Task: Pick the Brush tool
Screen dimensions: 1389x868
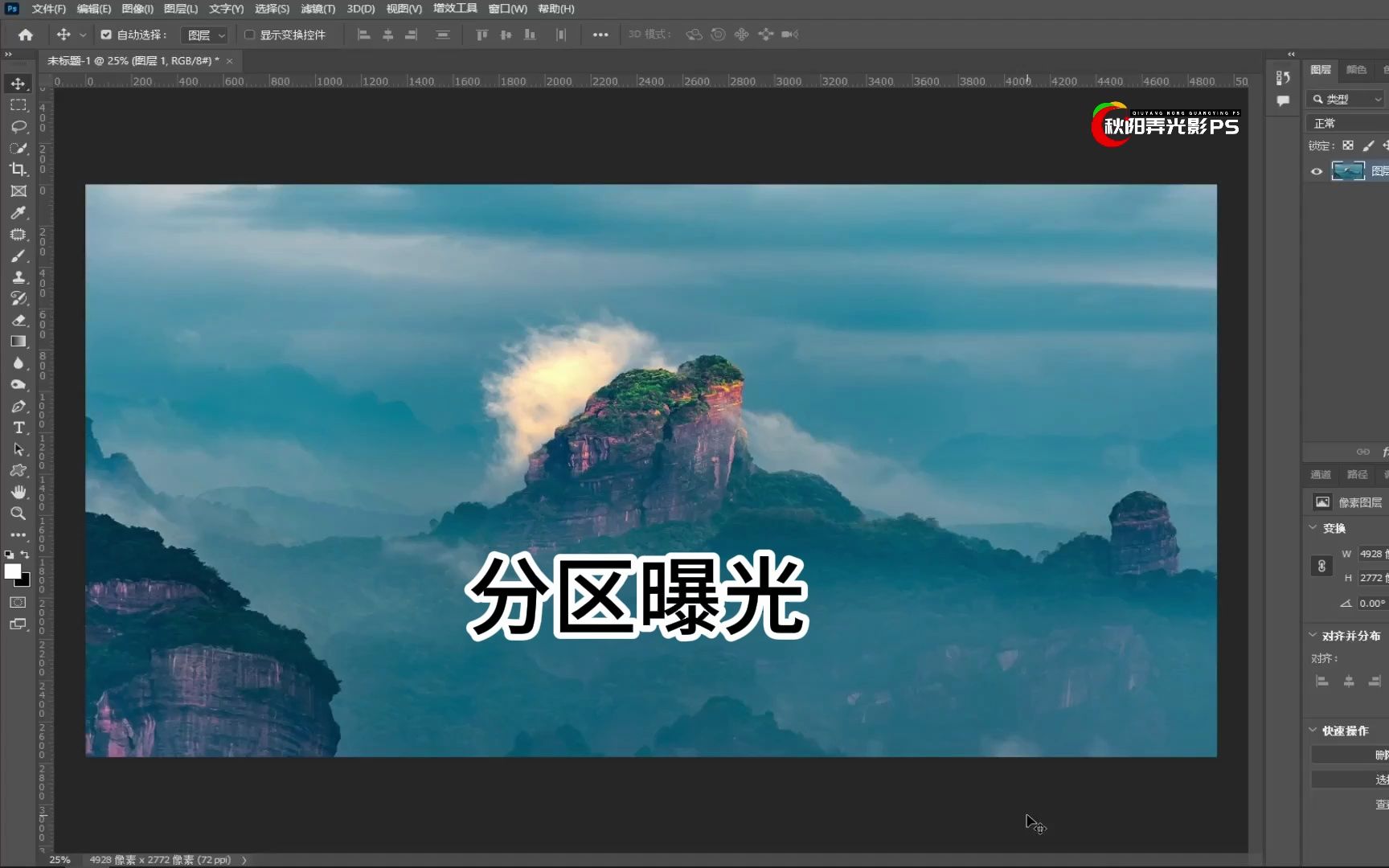Action: [19, 256]
